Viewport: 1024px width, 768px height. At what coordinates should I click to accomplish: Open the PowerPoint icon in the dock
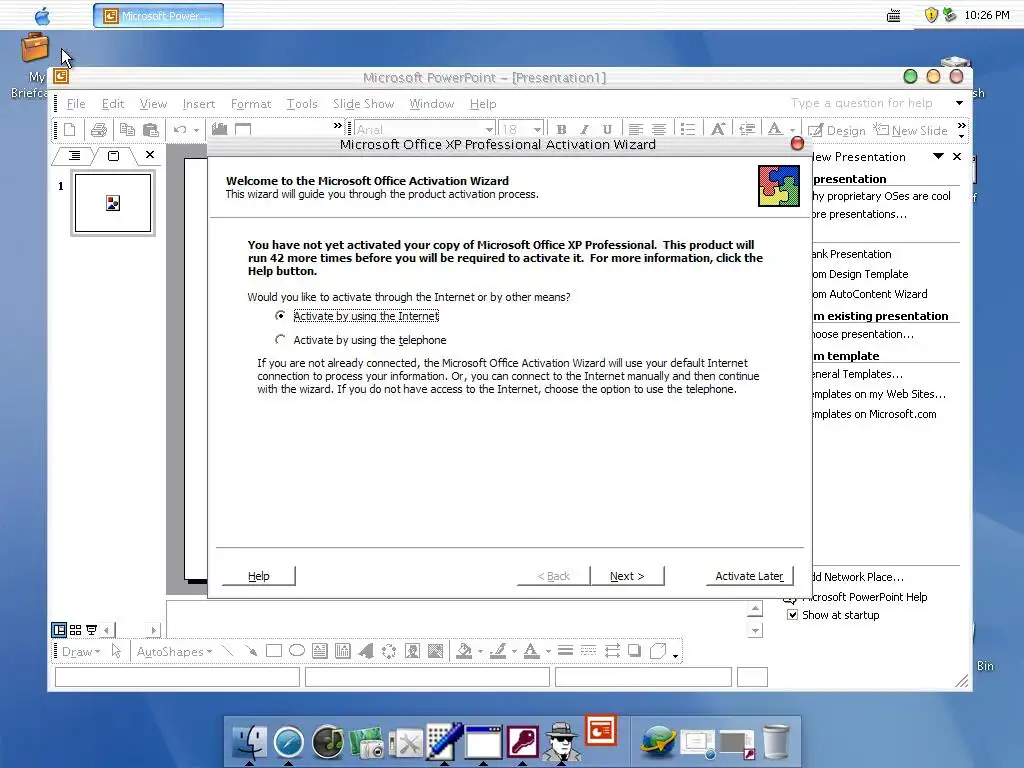point(600,731)
